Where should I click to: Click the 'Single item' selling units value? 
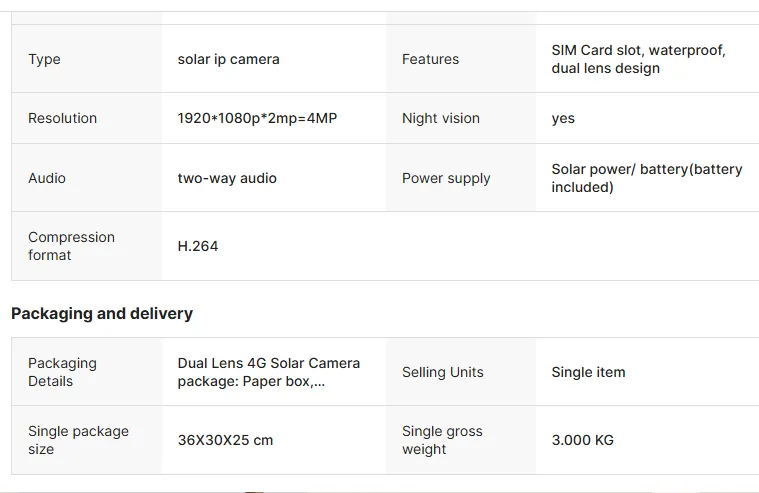tap(588, 372)
